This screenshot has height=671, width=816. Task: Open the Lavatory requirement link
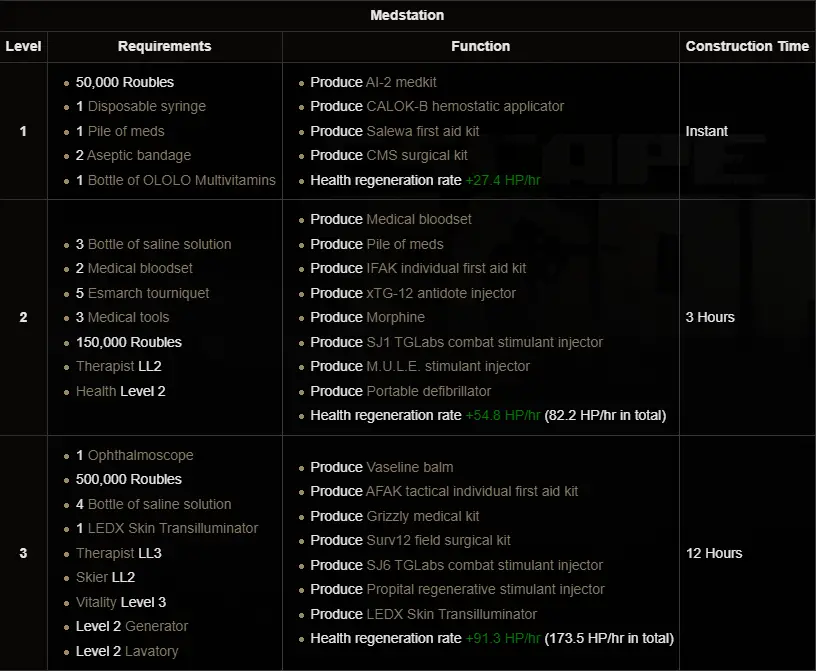point(152,651)
